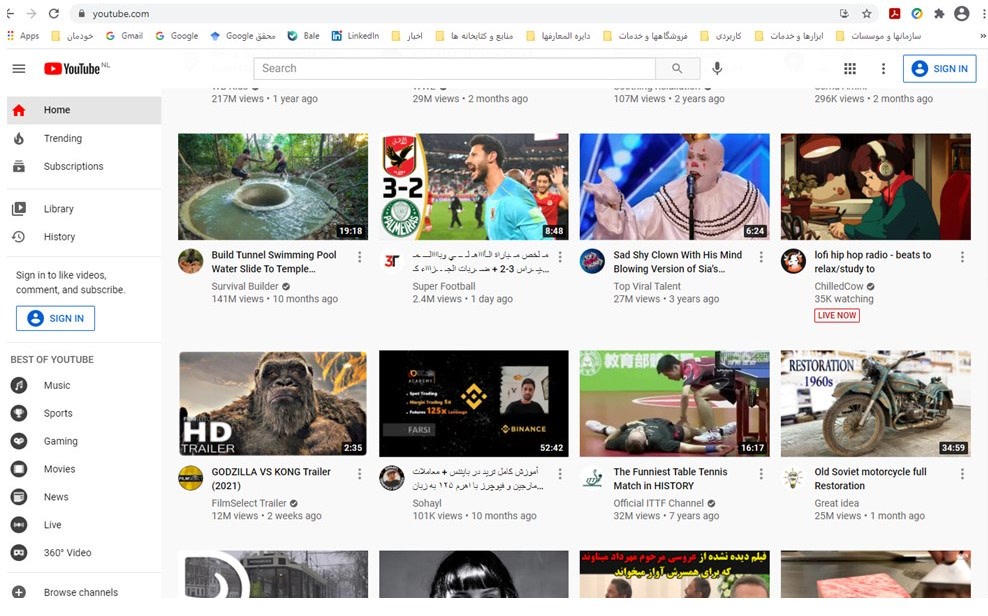The image size is (988, 616).
Task: Click the YouTube logo
Action: 72,69
